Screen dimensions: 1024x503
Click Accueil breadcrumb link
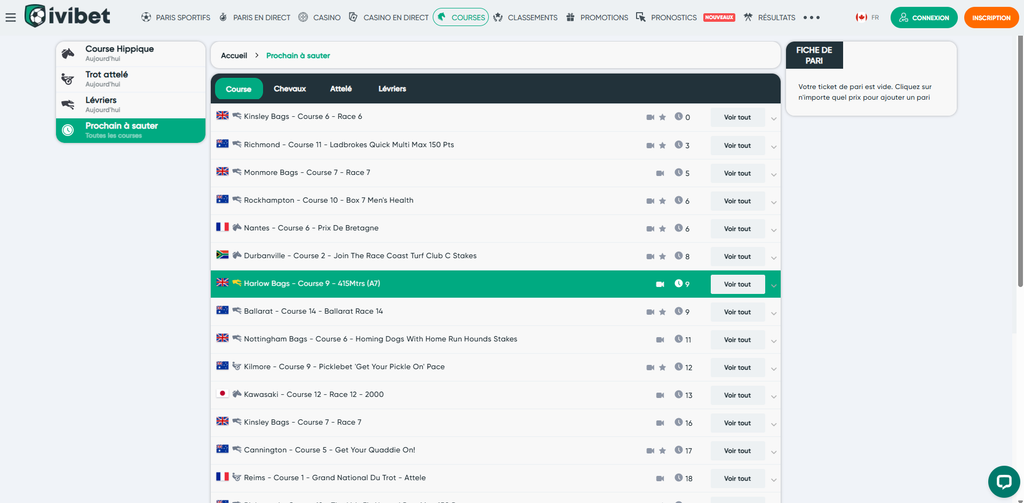pyautogui.click(x=234, y=56)
